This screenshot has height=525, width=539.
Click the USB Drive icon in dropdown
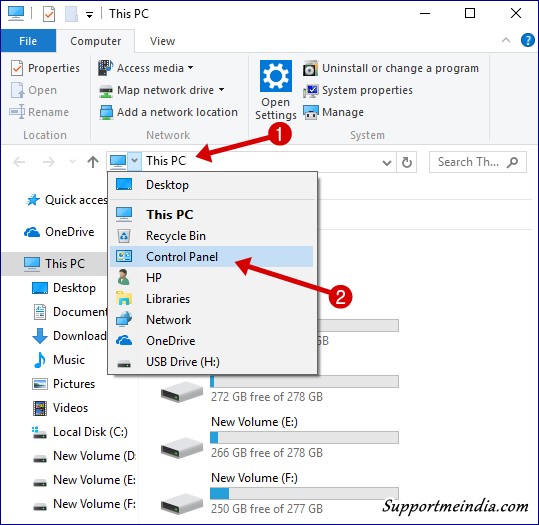point(124,363)
